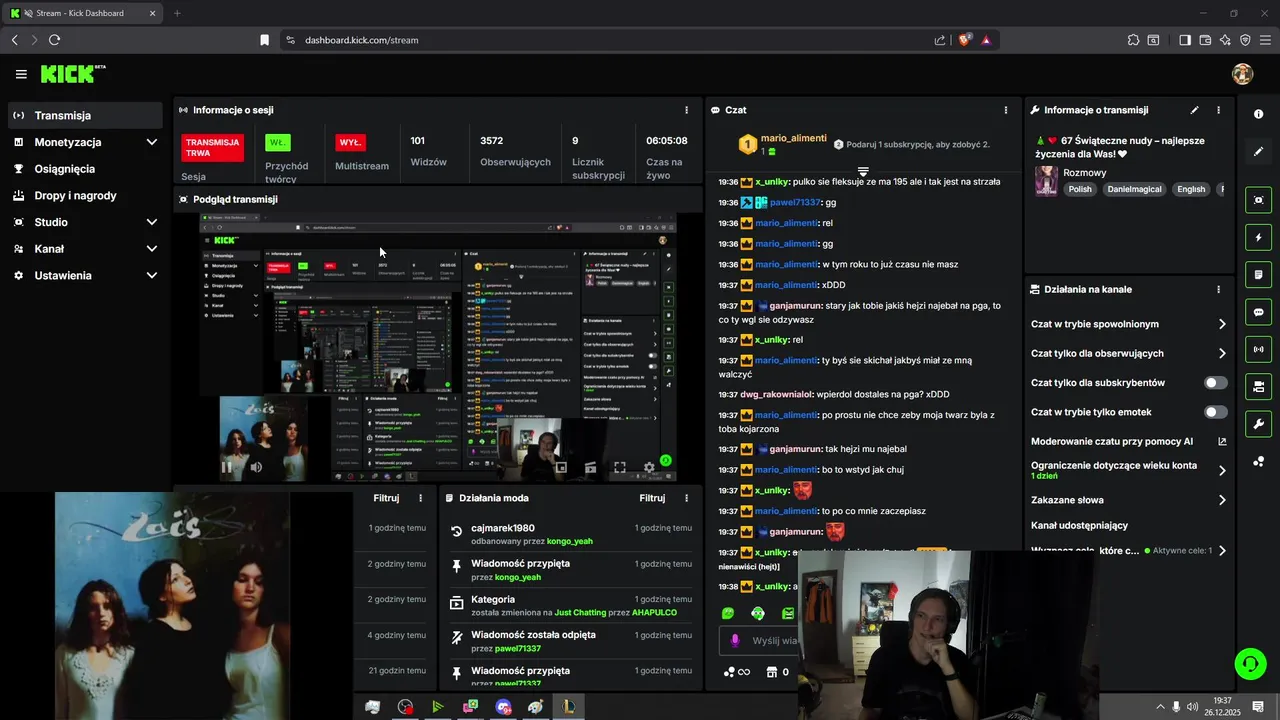Screen dimensions: 1280x720
Task: Toggle the notes widget icon in right toolbar
Action: (1259, 275)
